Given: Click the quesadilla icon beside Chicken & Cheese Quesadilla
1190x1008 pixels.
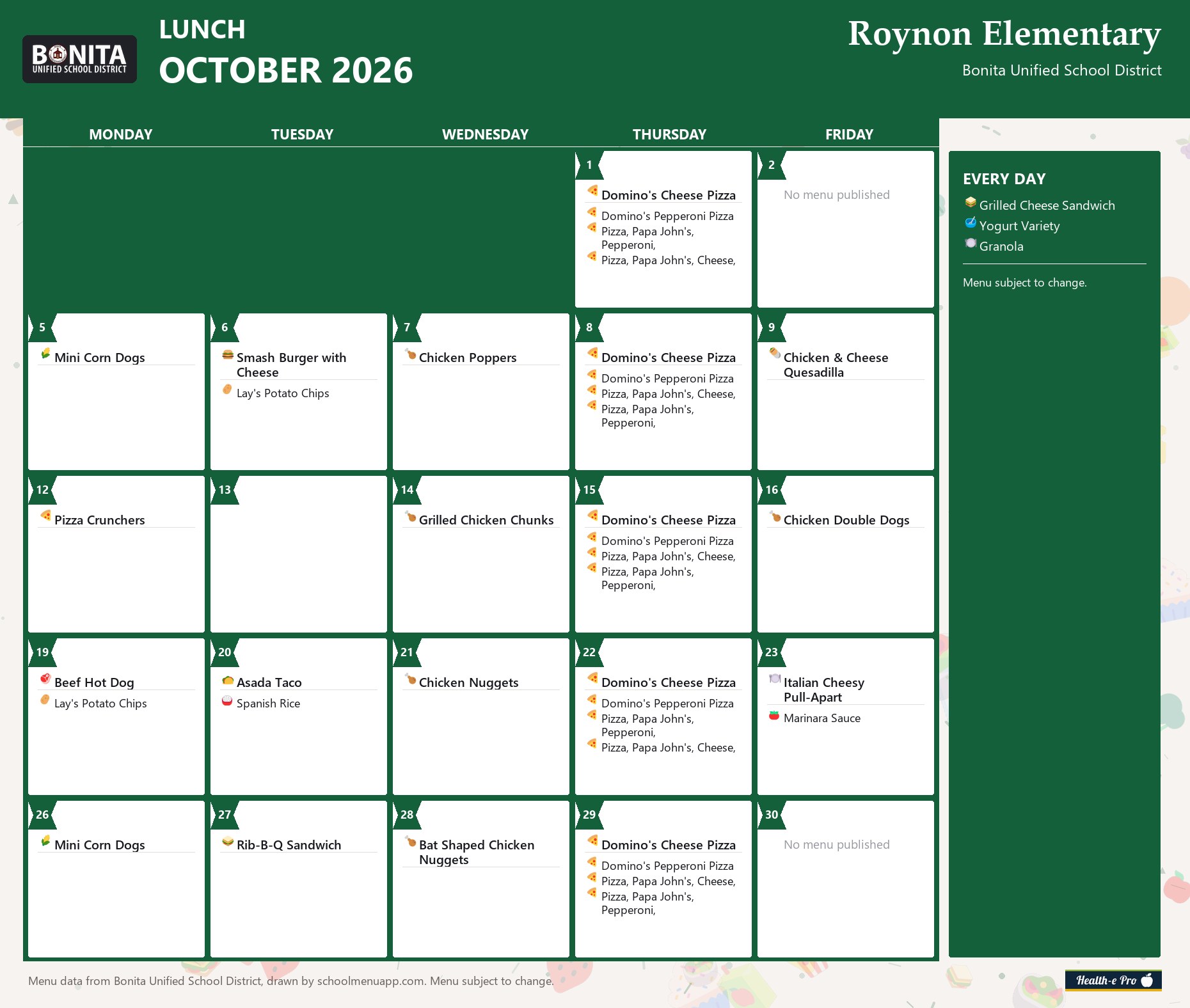Looking at the screenshot, I should [x=775, y=353].
